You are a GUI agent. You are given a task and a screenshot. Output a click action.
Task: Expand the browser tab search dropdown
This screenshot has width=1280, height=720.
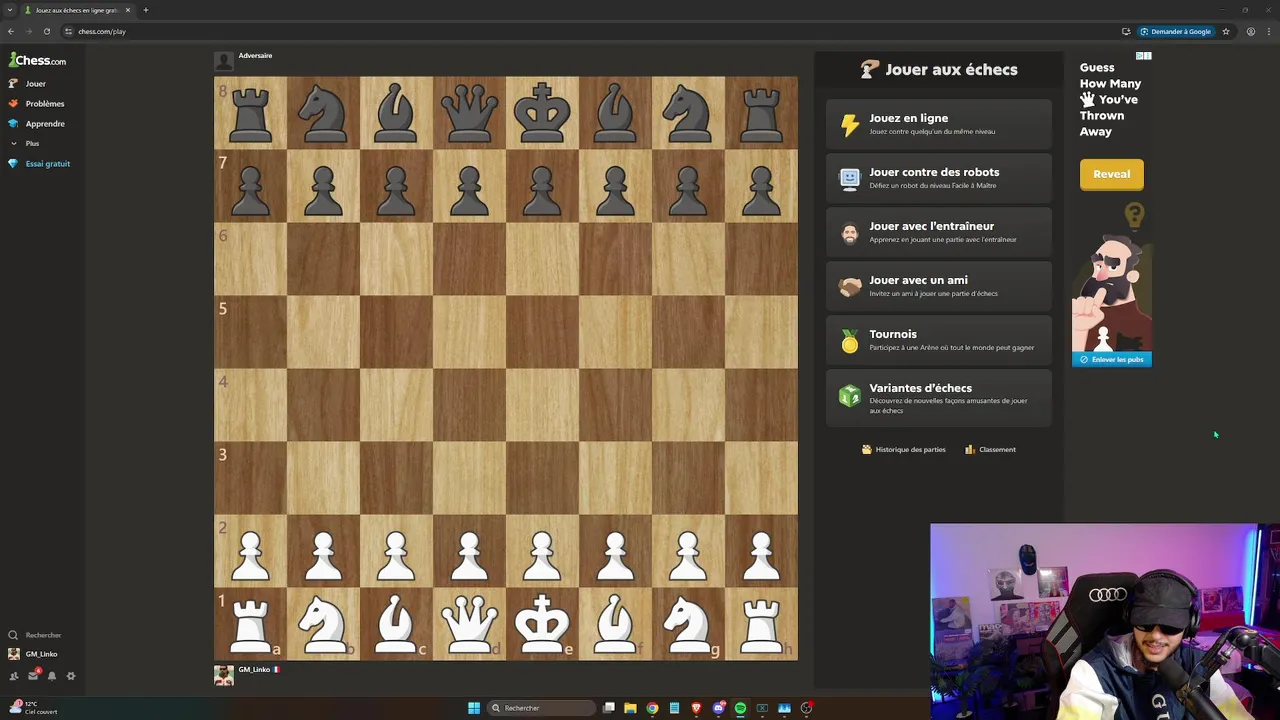coord(9,10)
